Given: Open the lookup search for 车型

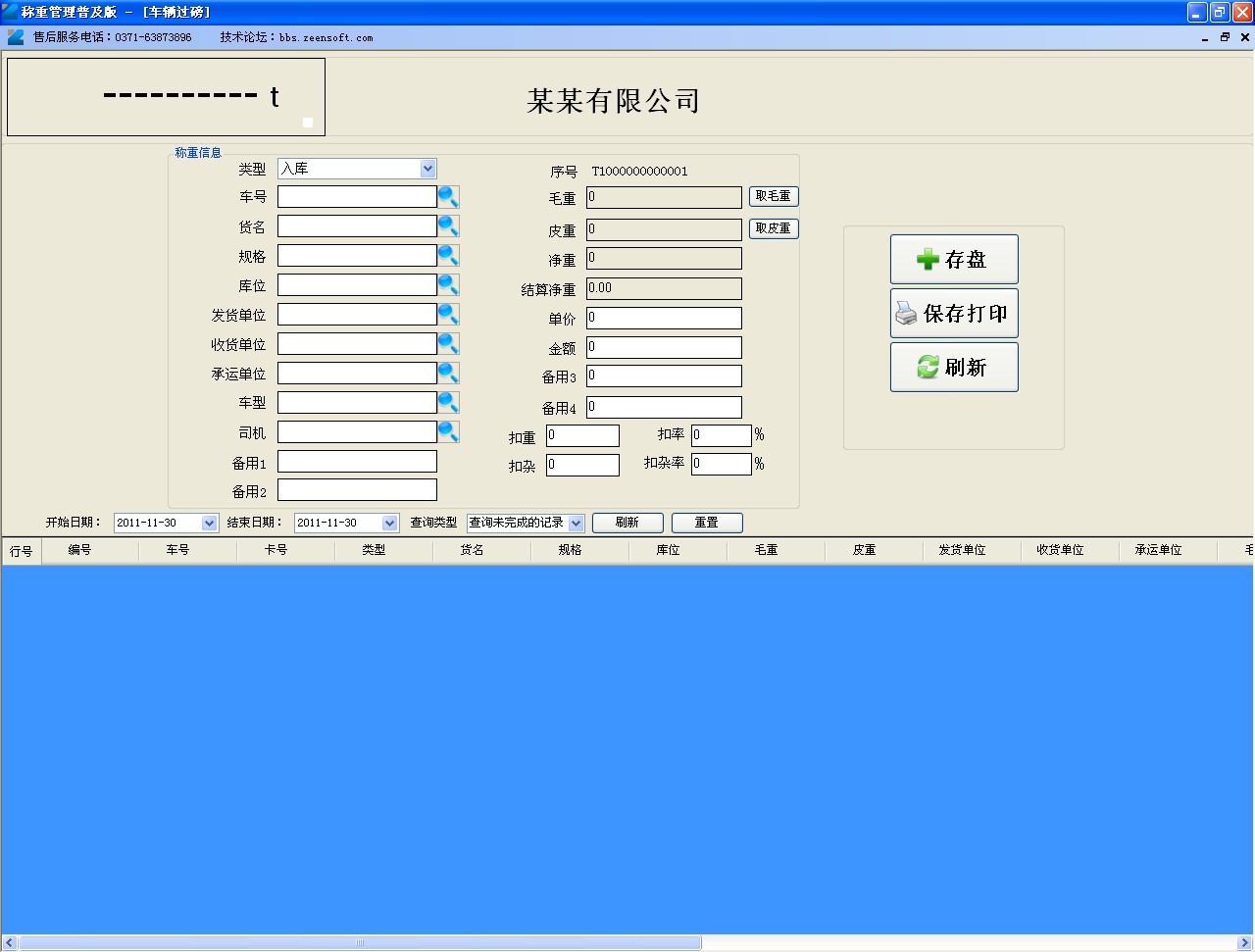Looking at the screenshot, I should [x=448, y=403].
